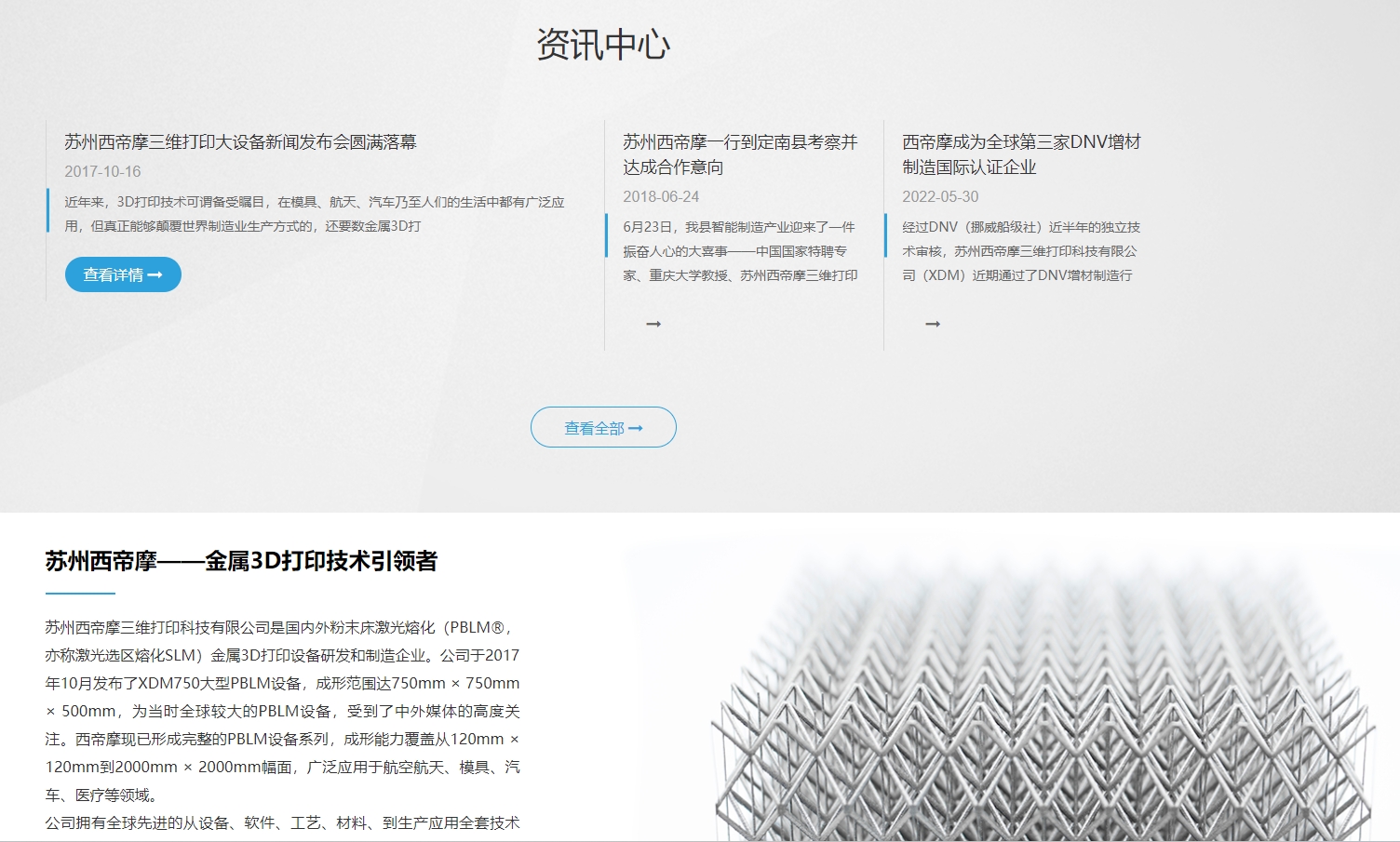The height and width of the screenshot is (842, 1400).
Task: Click the arrow icon inside 查看全部 button
Action: 637,427
